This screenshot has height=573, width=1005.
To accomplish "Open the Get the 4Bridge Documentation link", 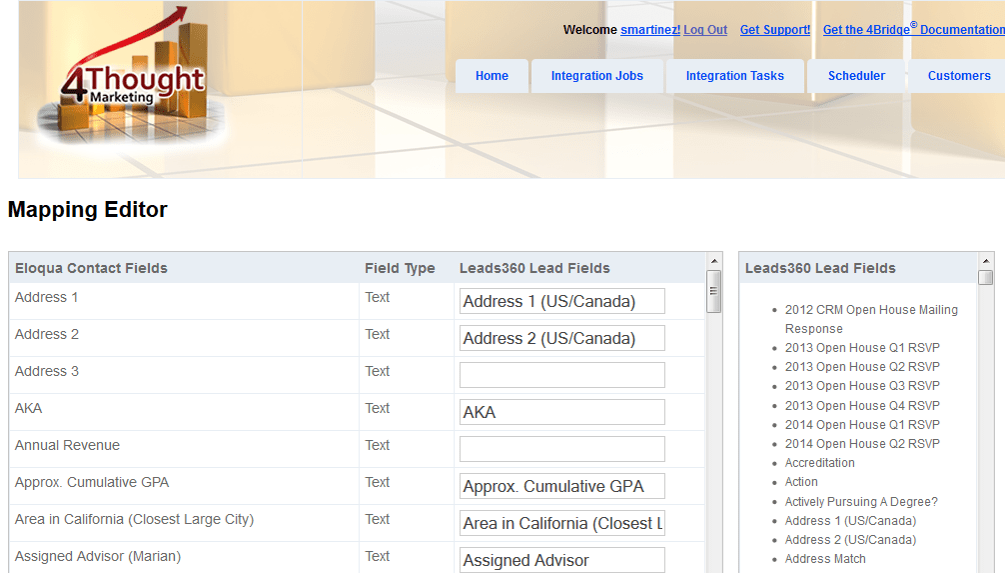I will (913, 29).
